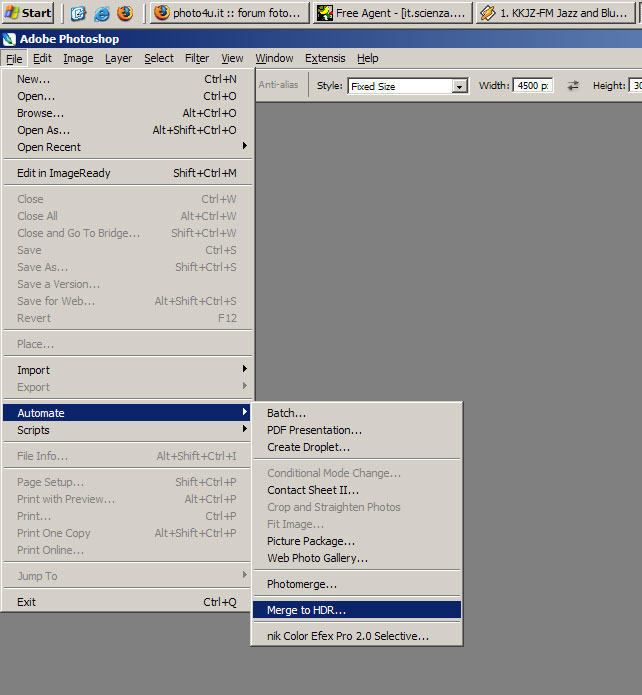Open the Help menu
The image size is (642, 695).
point(368,59)
